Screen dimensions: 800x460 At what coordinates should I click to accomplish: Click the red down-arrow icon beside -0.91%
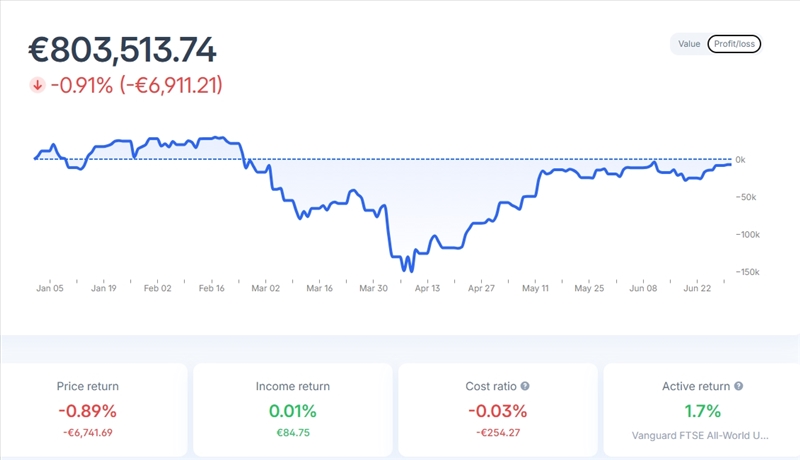point(37,85)
